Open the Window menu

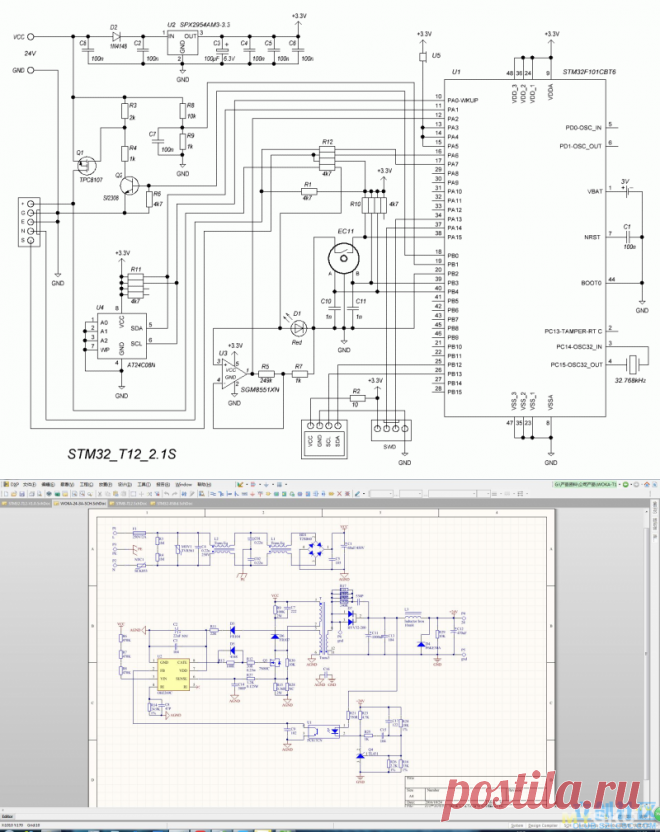click(x=183, y=484)
